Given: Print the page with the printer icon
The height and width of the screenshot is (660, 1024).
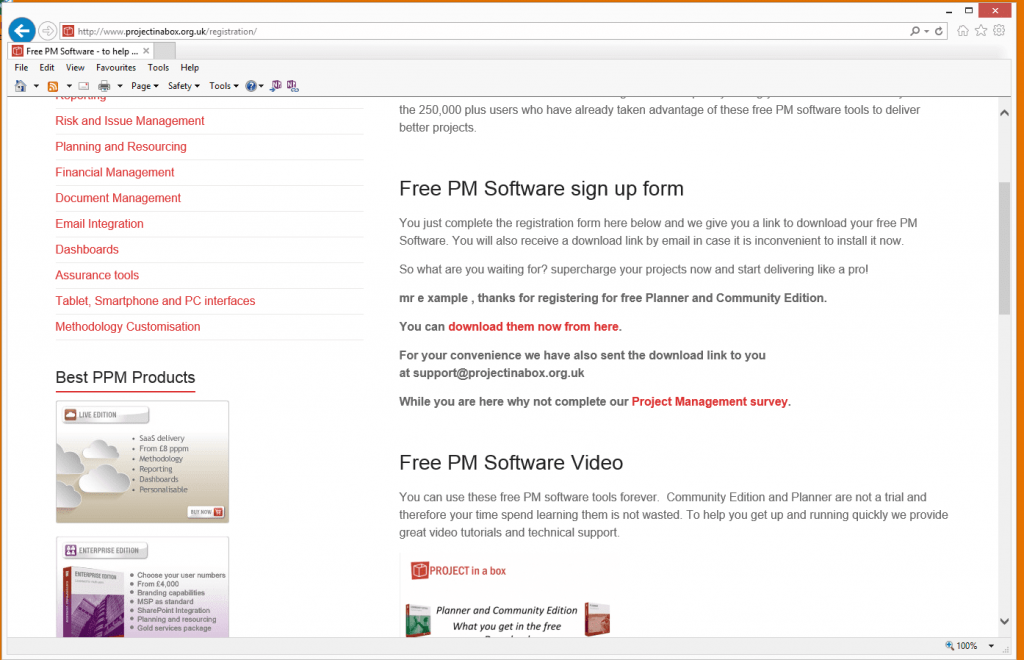Looking at the screenshot, I should tap(104, 86).
